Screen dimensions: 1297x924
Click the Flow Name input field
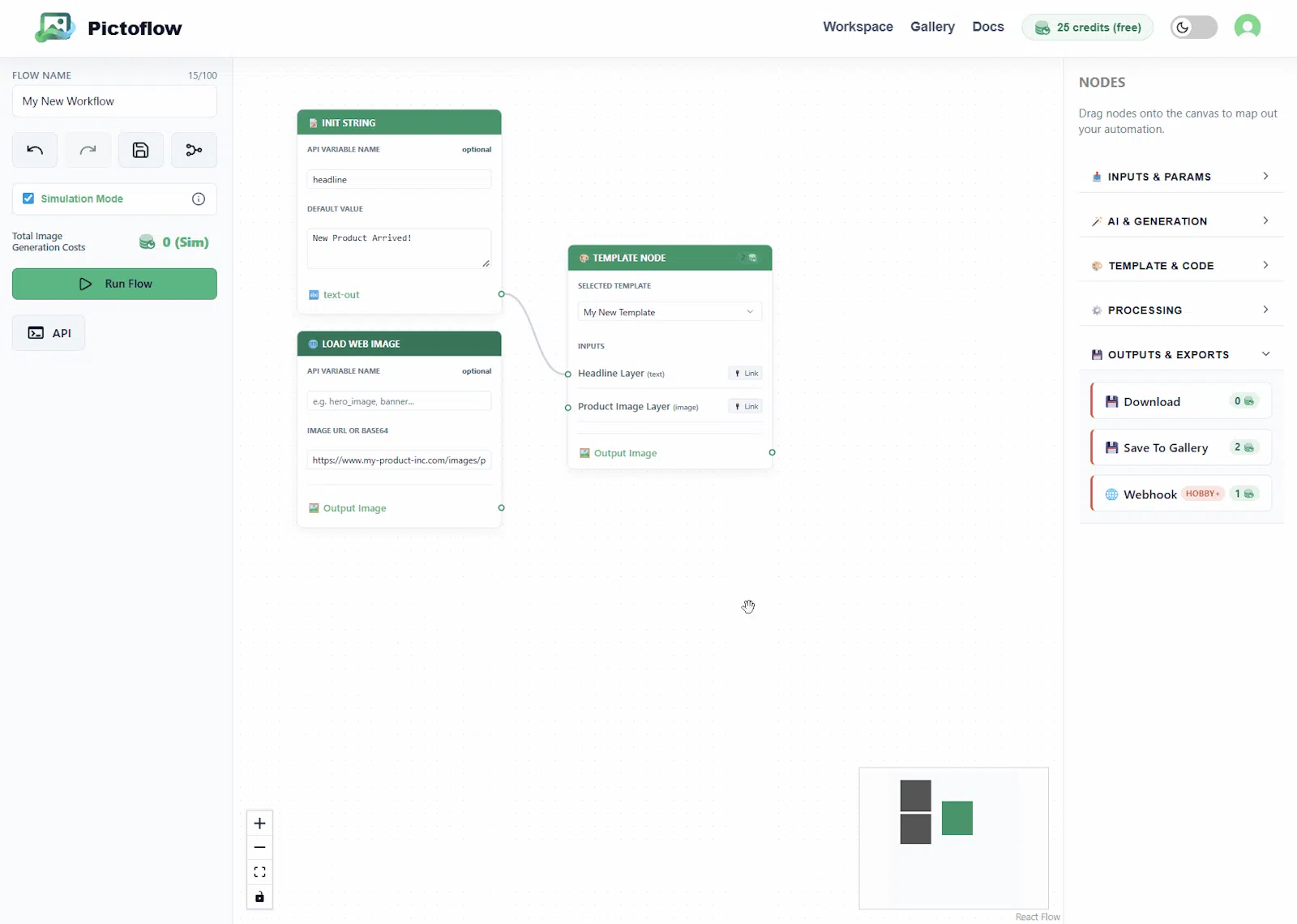coord(114,101)
